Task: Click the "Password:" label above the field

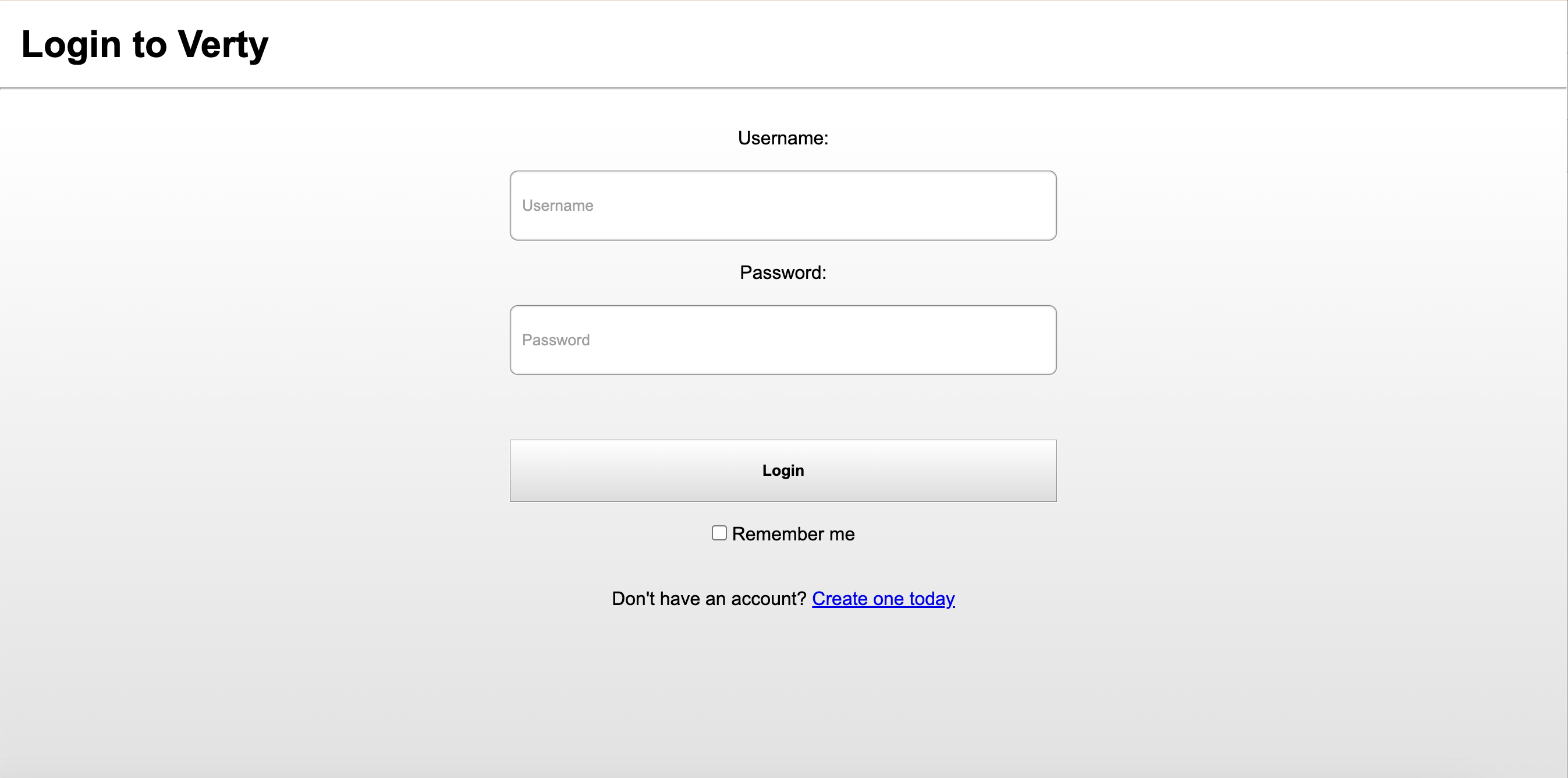Action: 783,273
